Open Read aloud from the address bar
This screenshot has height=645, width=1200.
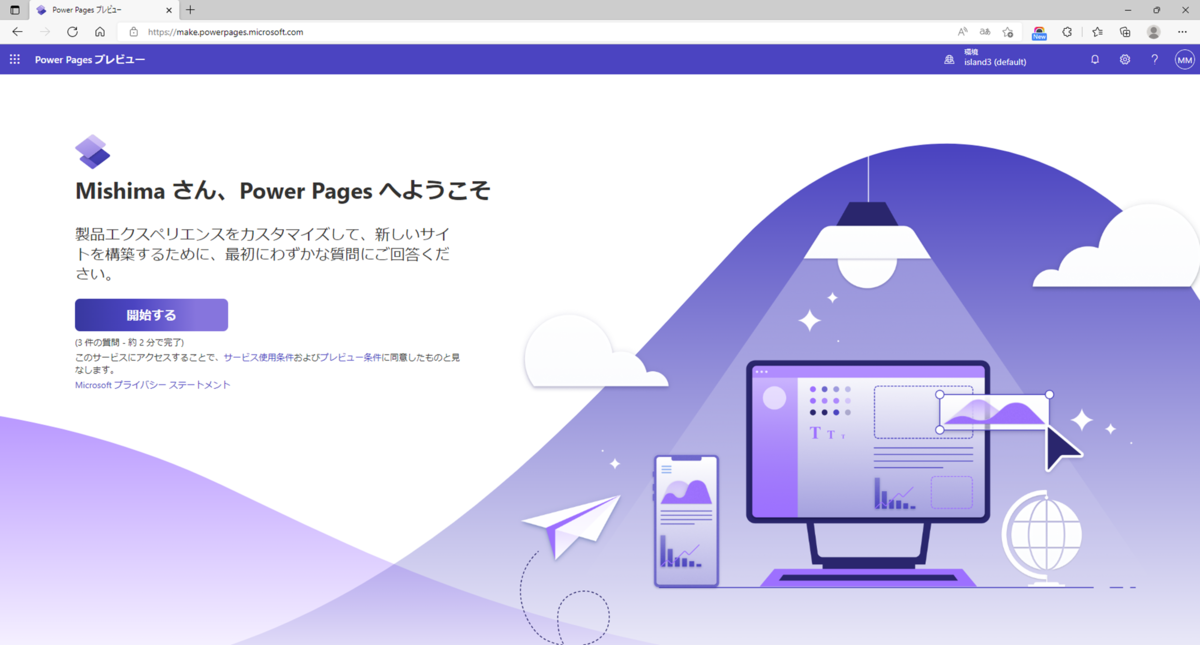click(962, 32)
